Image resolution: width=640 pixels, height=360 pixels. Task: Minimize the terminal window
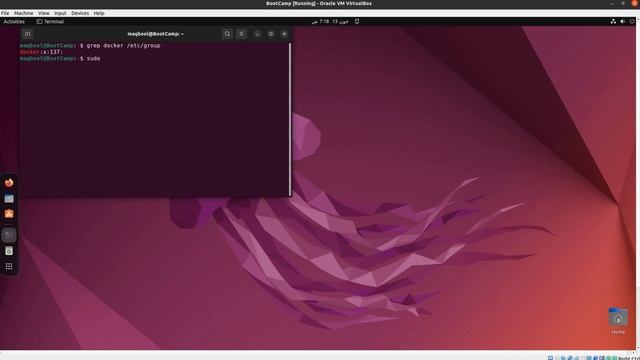tap(257, 34)
